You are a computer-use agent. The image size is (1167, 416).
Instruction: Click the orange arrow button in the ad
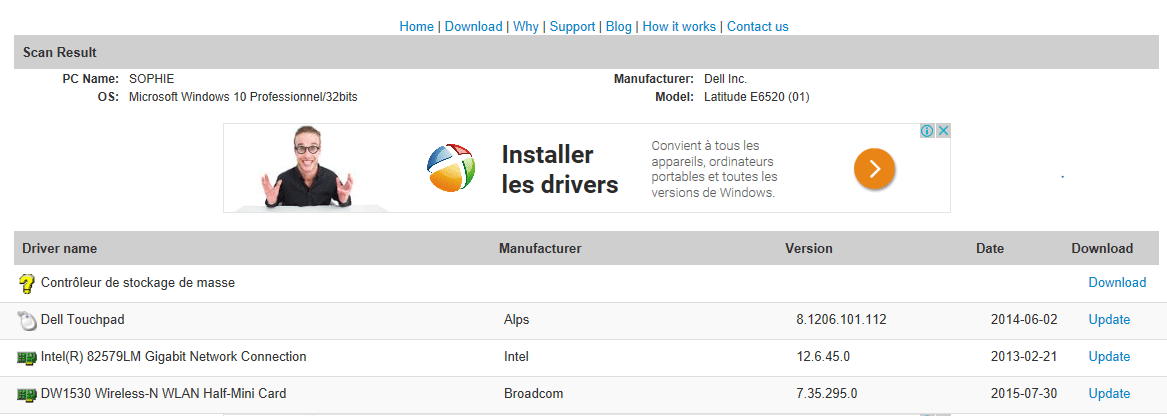(x=875, y=169)
